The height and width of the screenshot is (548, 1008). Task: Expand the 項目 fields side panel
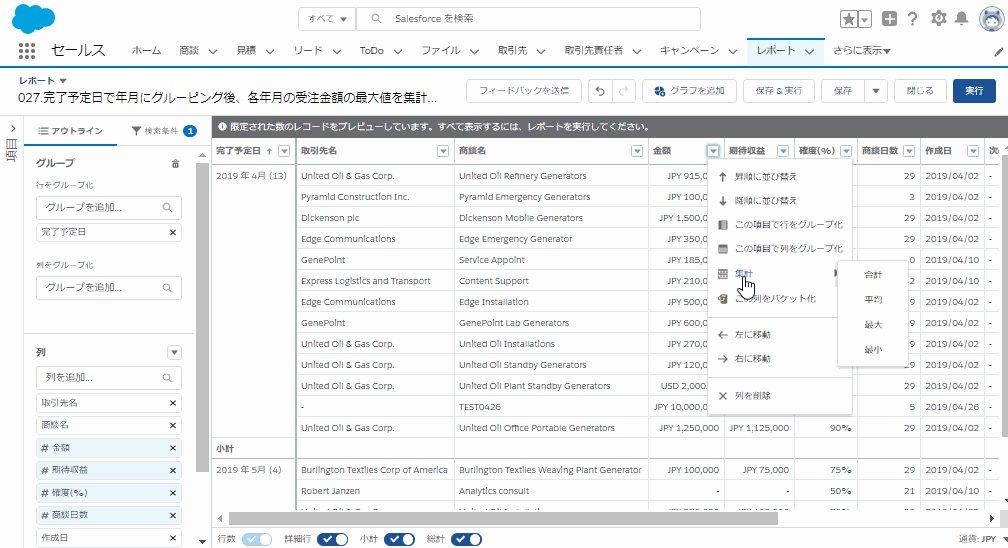(x=12, y=129)
